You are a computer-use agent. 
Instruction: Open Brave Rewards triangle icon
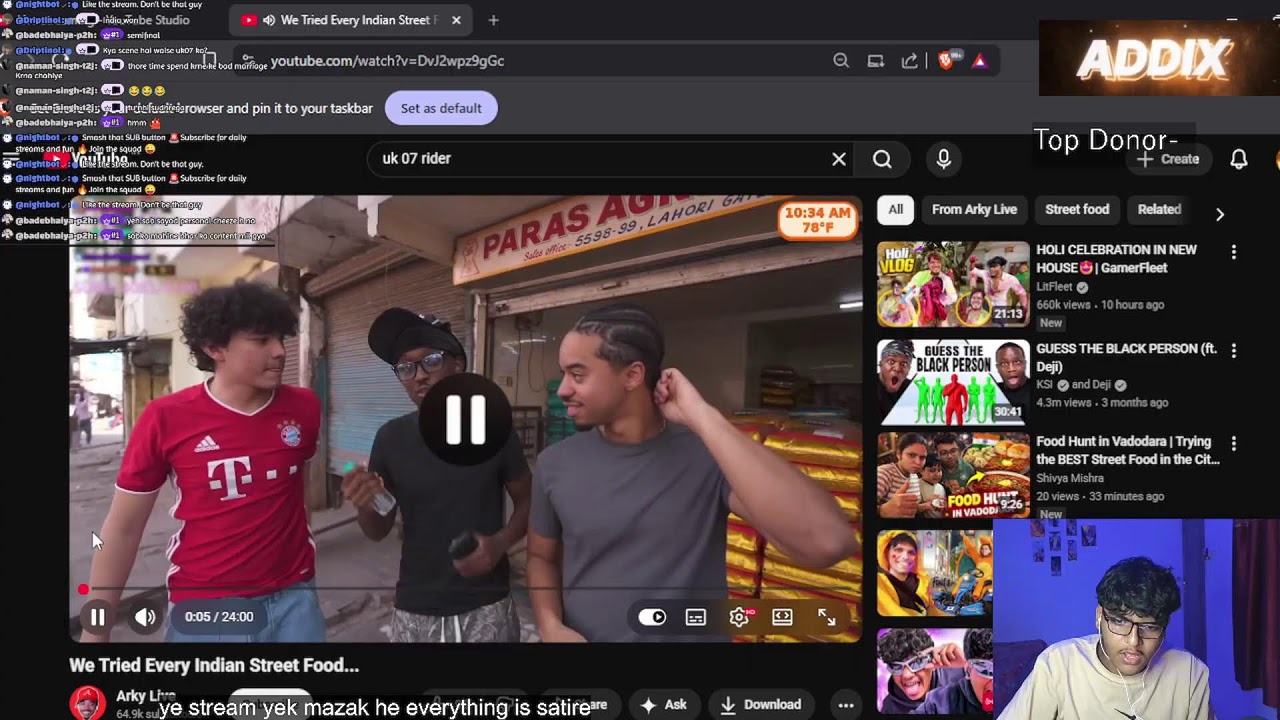979,61
